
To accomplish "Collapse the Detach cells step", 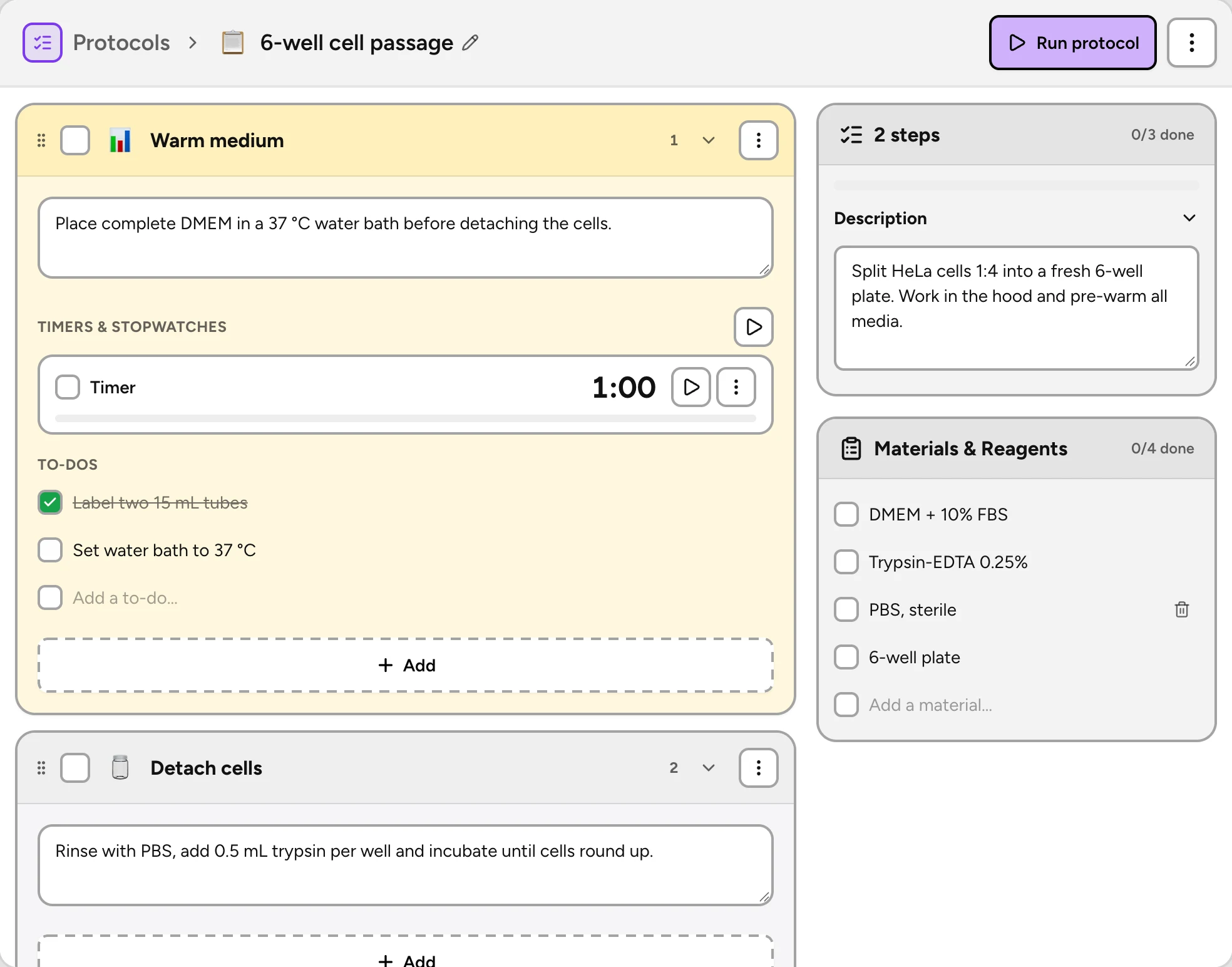I will click(709, 768).
